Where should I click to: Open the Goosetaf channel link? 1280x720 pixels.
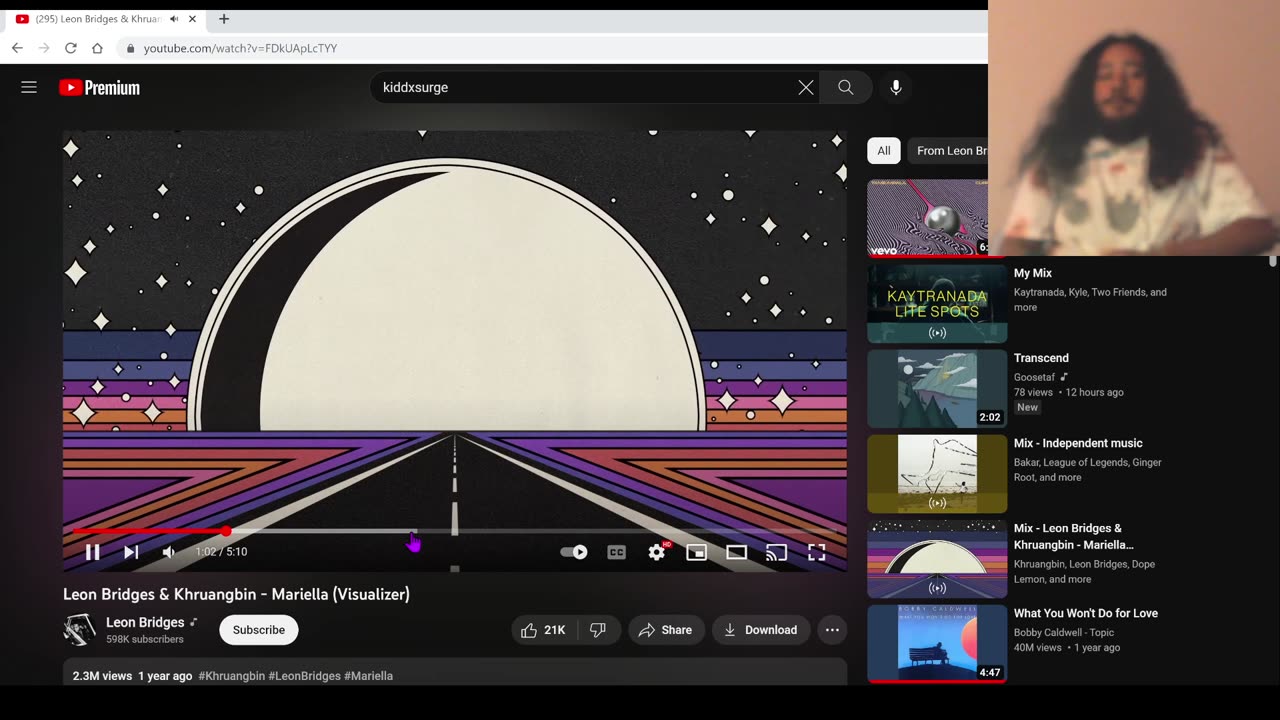coord(1035,377)
